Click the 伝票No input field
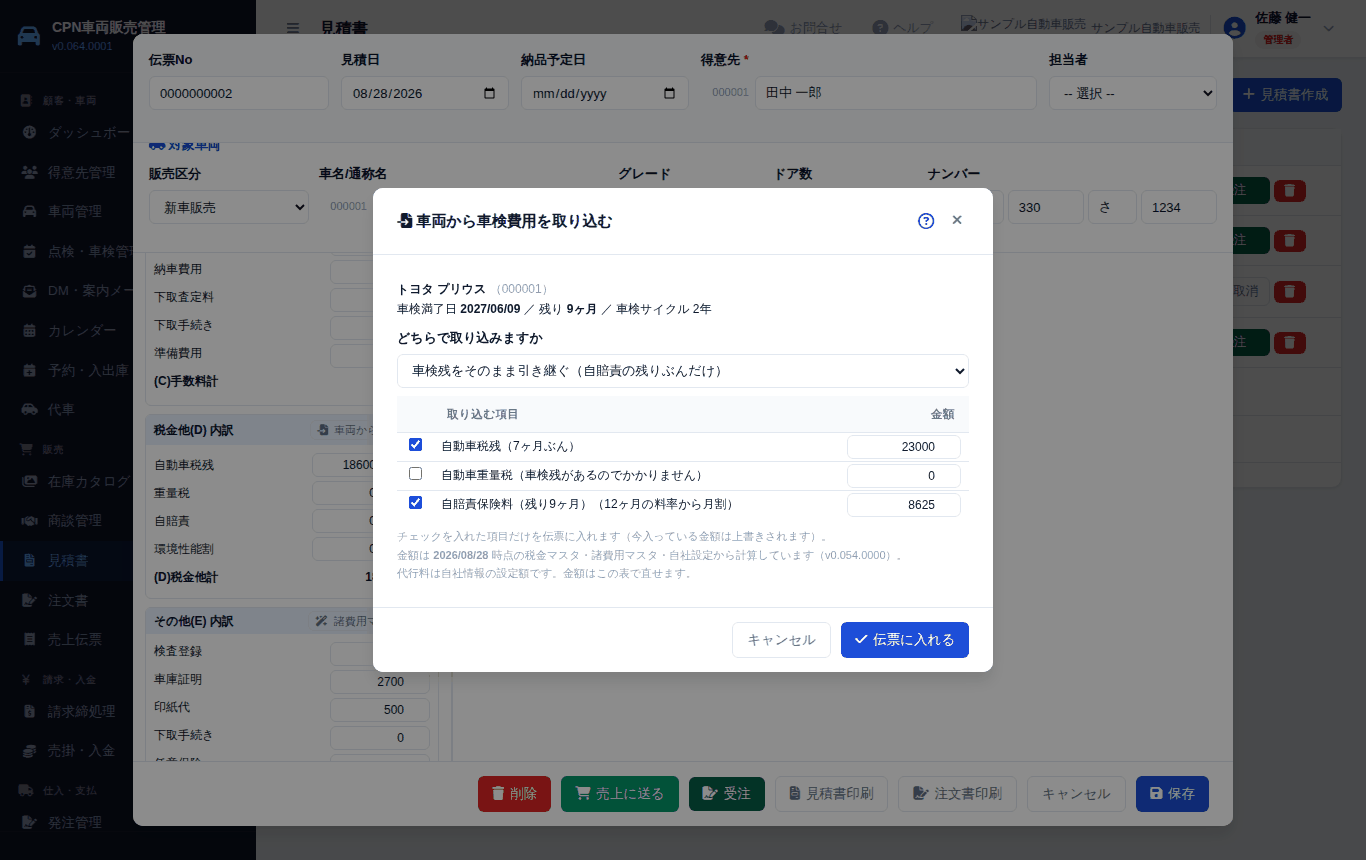 [239, 93]
